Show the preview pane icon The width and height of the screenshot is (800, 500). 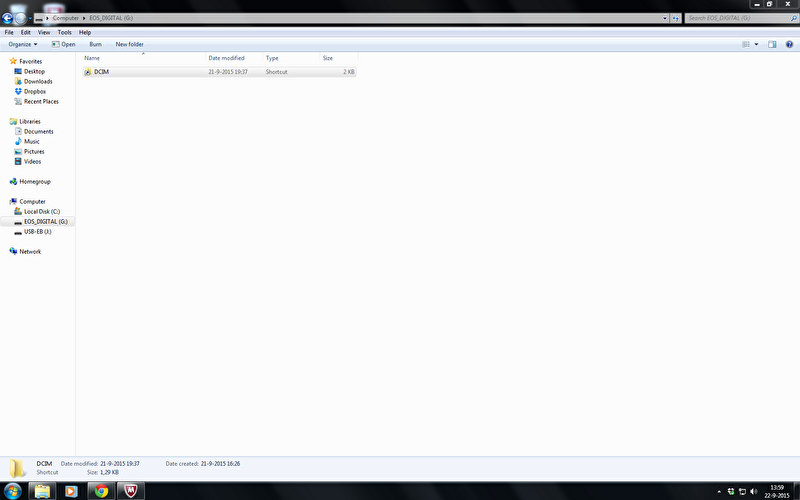point(771,44)
